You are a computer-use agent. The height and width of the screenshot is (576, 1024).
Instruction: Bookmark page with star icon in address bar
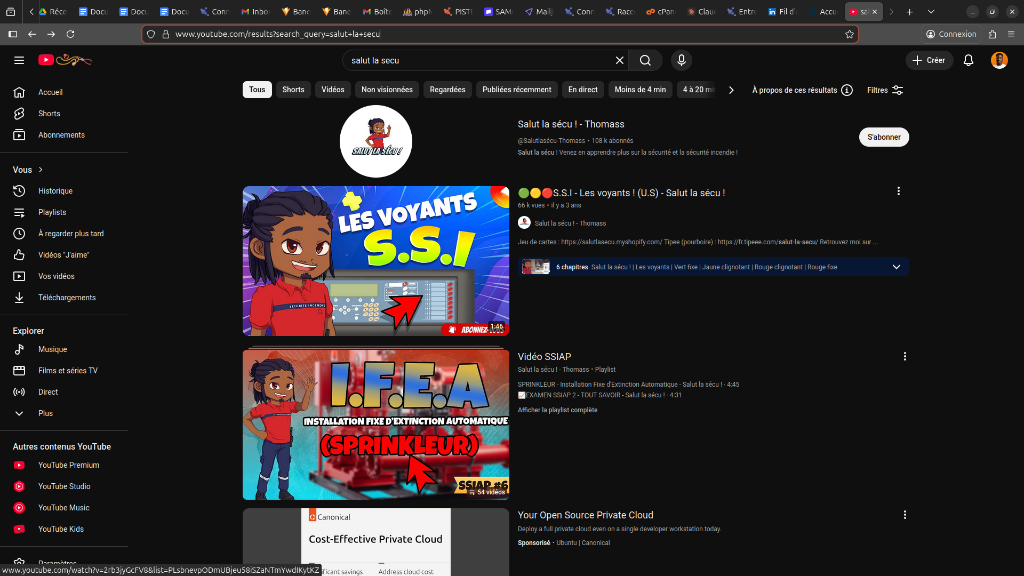tap(849, 34)
